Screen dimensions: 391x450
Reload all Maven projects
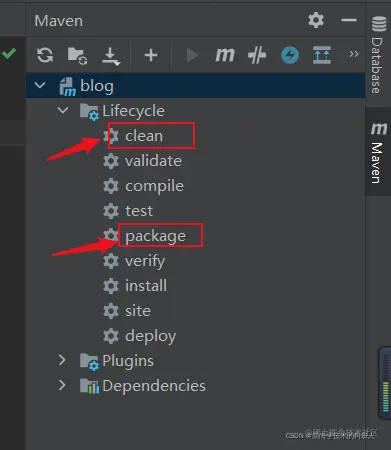pos(45,55)
